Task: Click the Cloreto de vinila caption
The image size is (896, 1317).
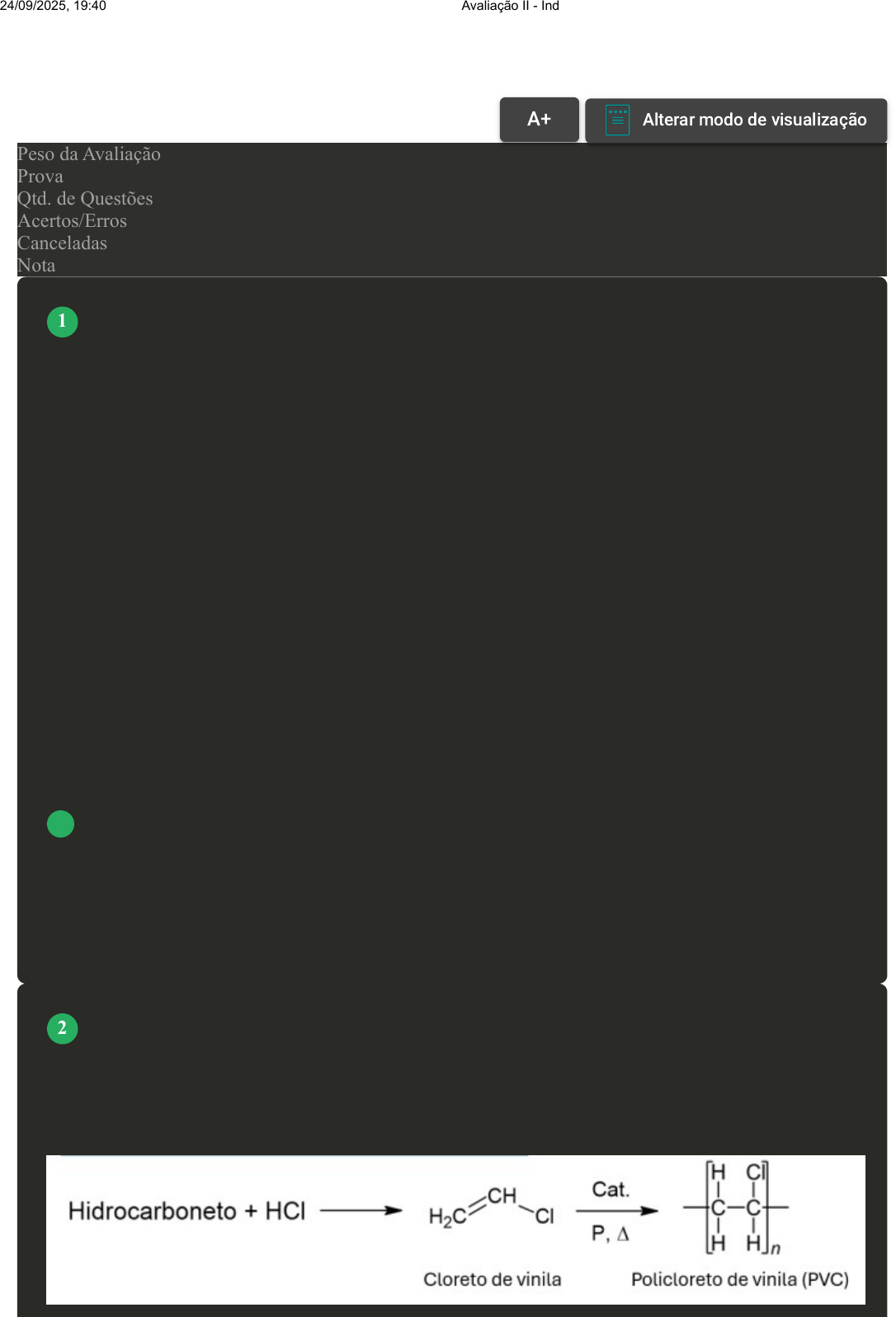Action: pyautogui.click(x=492, y=1279)
